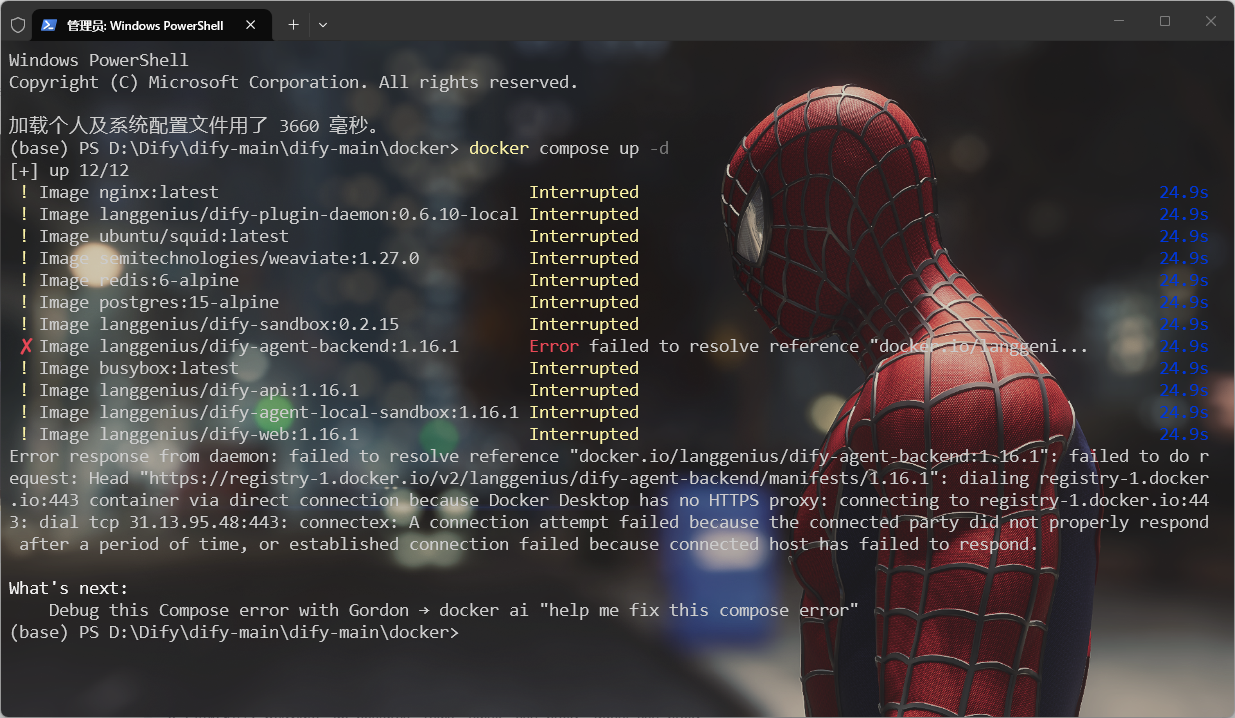Click the Microsoft Corporation copyright line
Screen dimensions: 1235x718
pos(294,82)
